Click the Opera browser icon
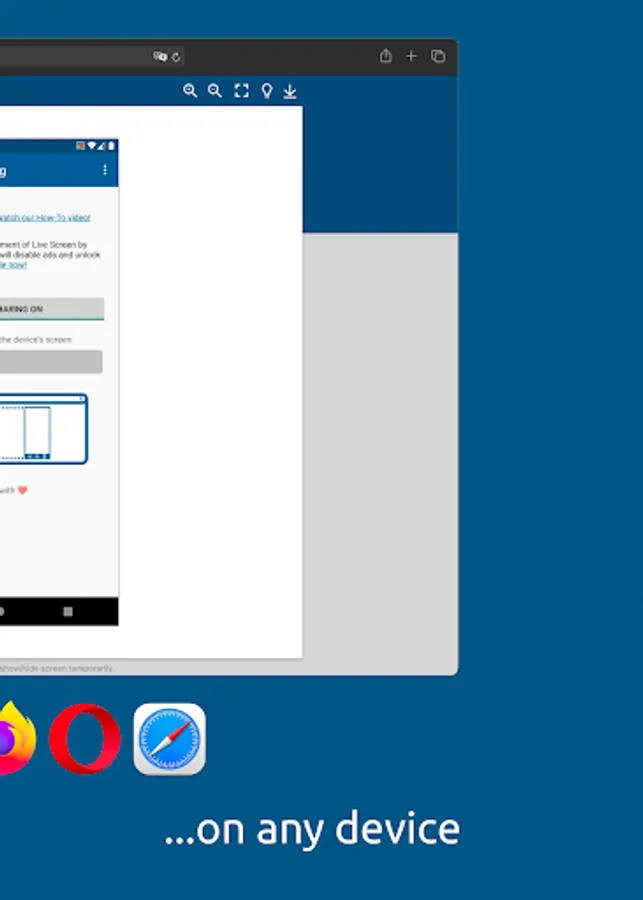This screenshot has width=643, height=900. coord(85,739)
